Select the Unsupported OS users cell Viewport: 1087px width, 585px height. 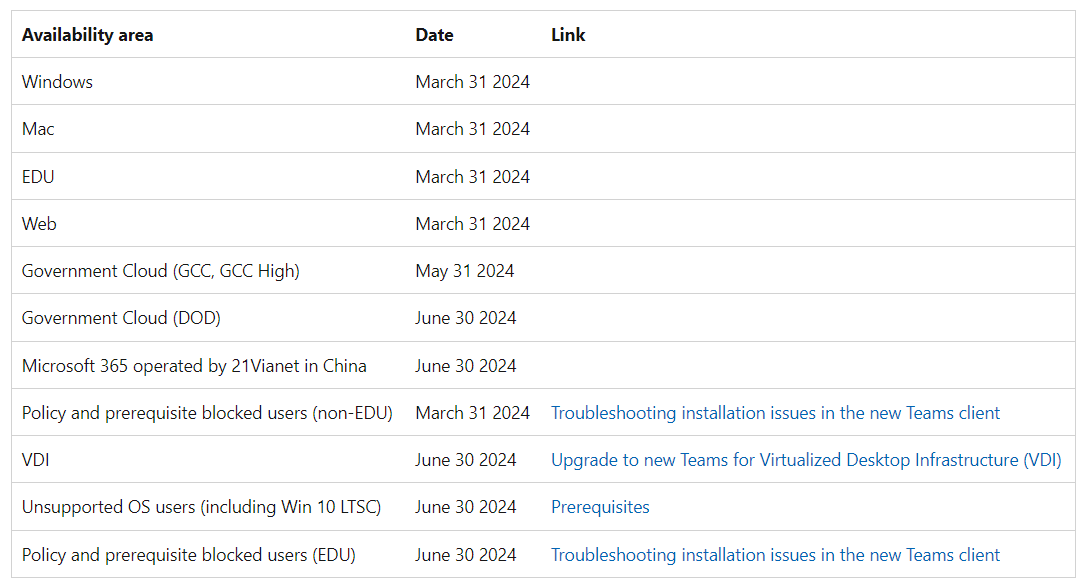[x=201, y=507]
